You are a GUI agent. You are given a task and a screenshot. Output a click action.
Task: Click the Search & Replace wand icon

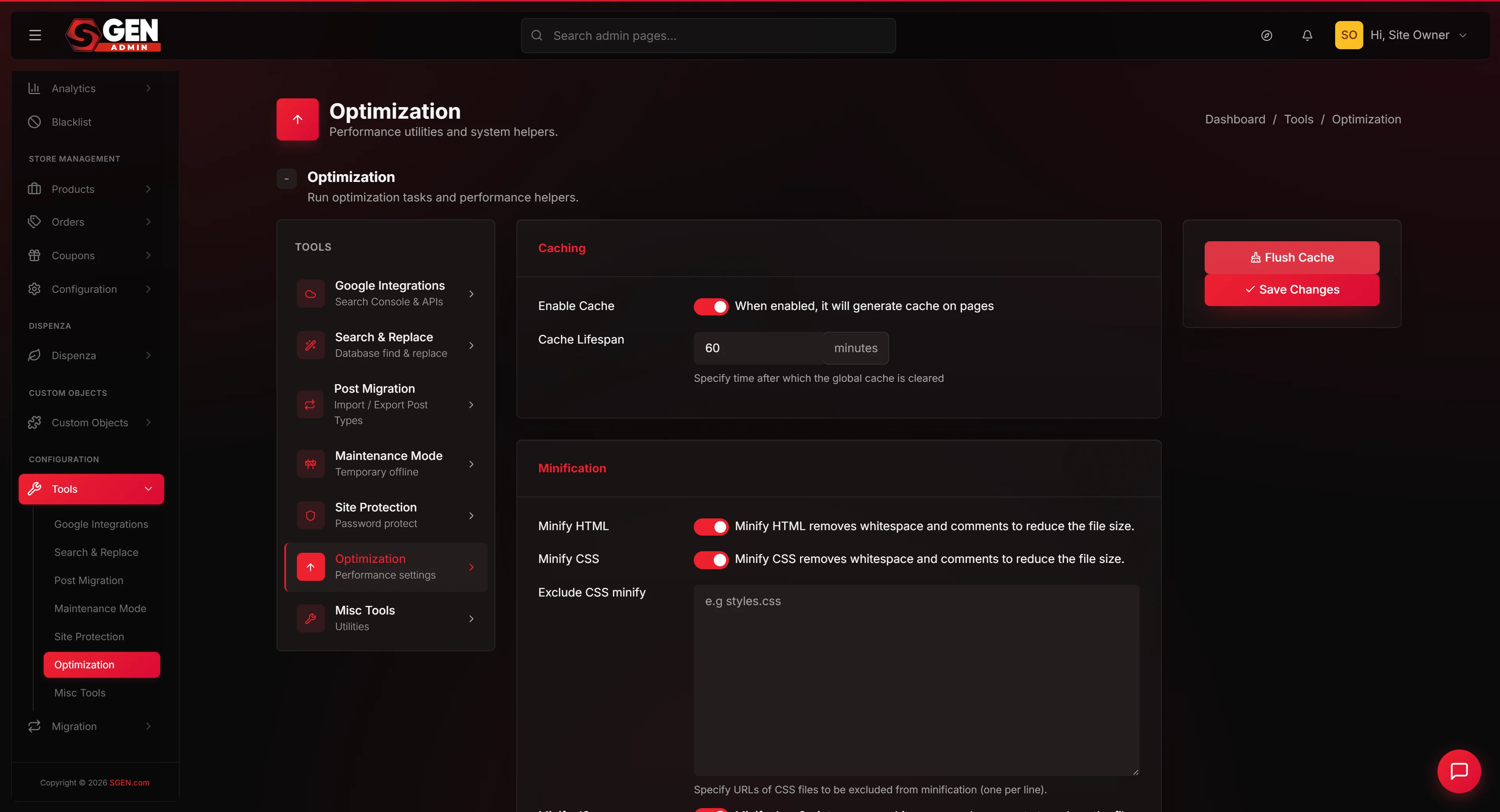click(311, 345)
